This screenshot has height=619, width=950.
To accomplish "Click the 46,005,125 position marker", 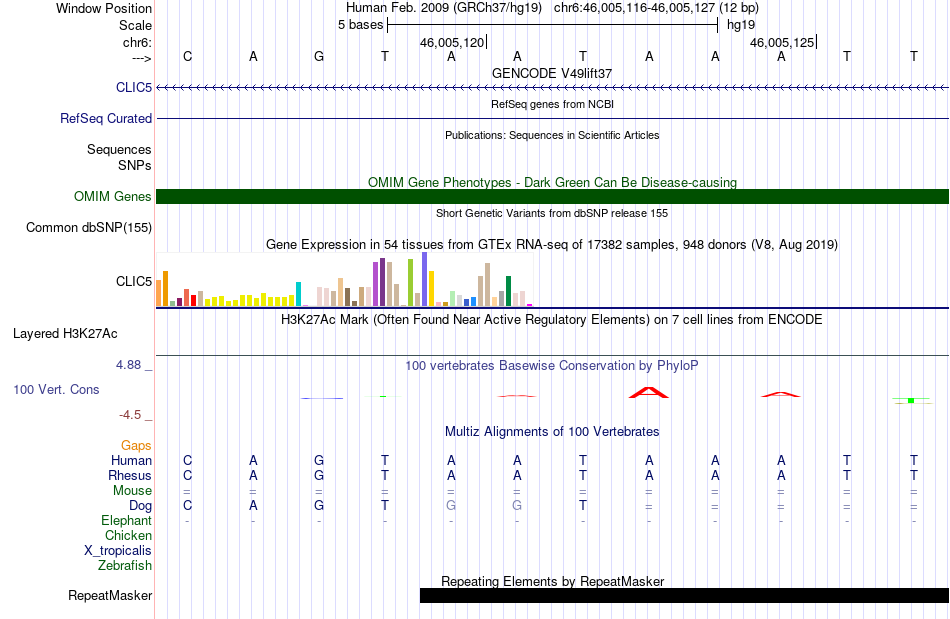I will pos(782,42).
